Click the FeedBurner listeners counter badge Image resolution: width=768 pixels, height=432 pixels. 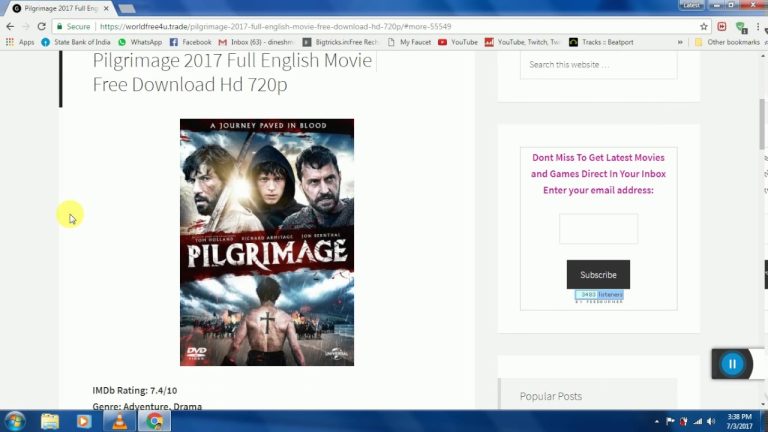(599, 294)
